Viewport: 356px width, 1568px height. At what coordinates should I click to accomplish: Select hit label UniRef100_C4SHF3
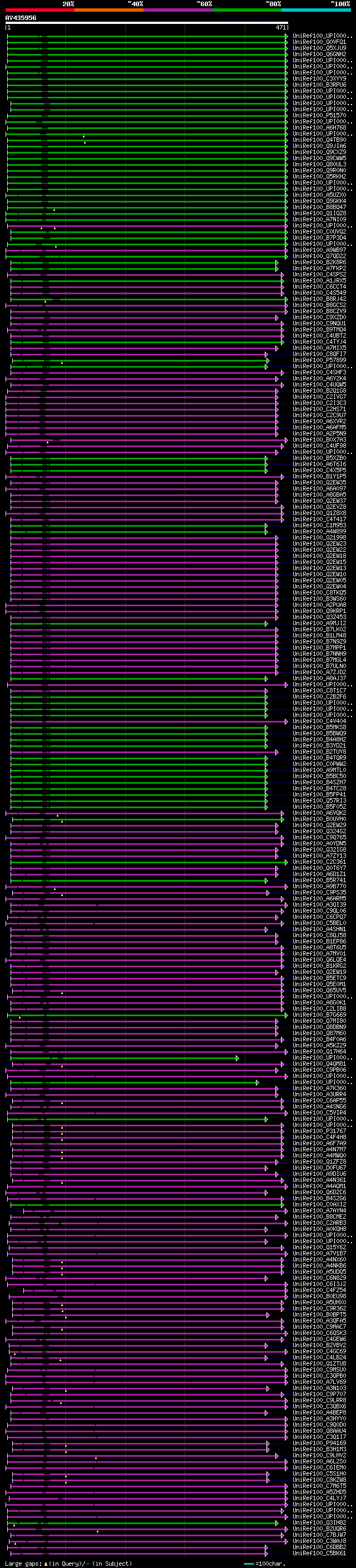[319, 372]
